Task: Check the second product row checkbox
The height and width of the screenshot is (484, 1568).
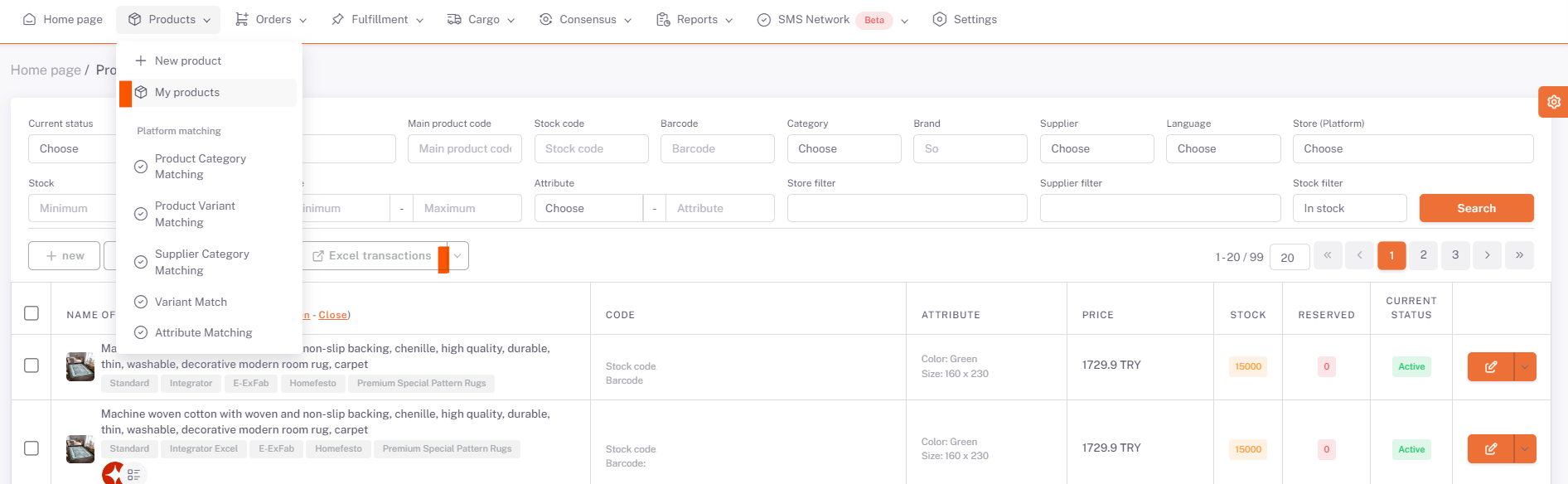Action: point(31,448)
